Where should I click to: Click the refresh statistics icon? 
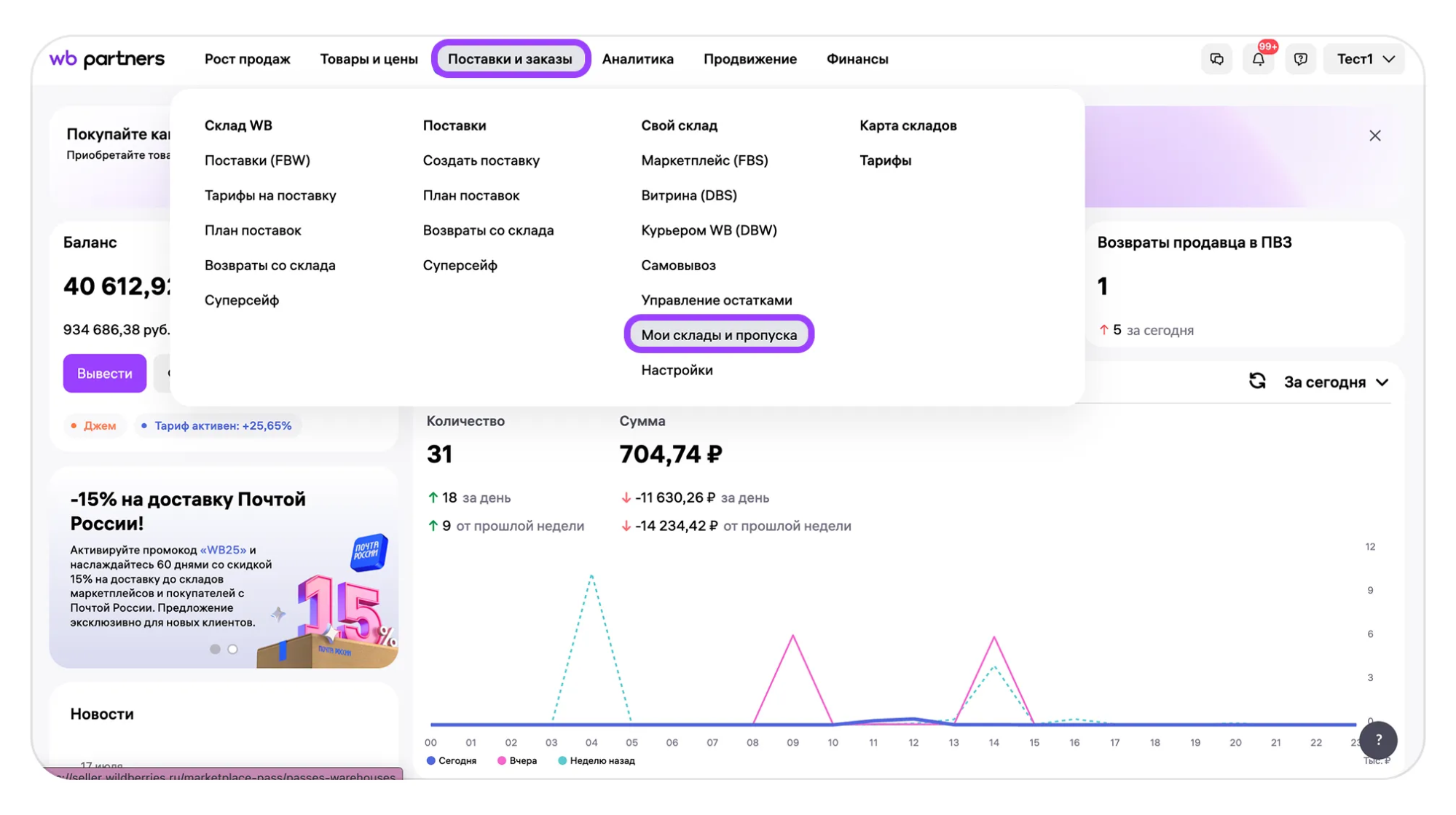coord(1257,381)
